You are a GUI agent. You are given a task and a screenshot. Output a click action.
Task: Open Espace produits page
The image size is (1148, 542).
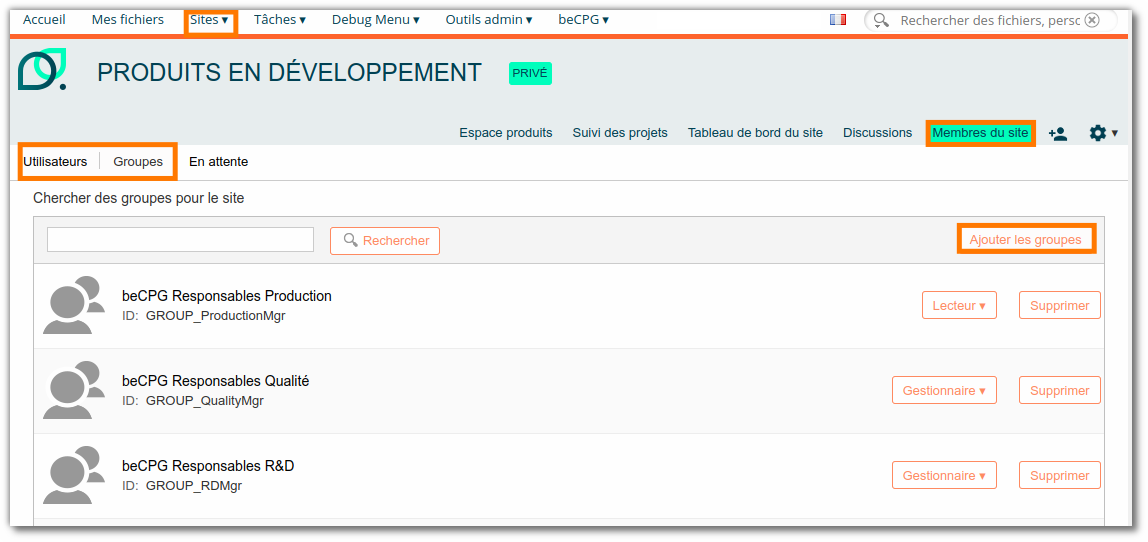pyautogui.click(x=506, y=133)
